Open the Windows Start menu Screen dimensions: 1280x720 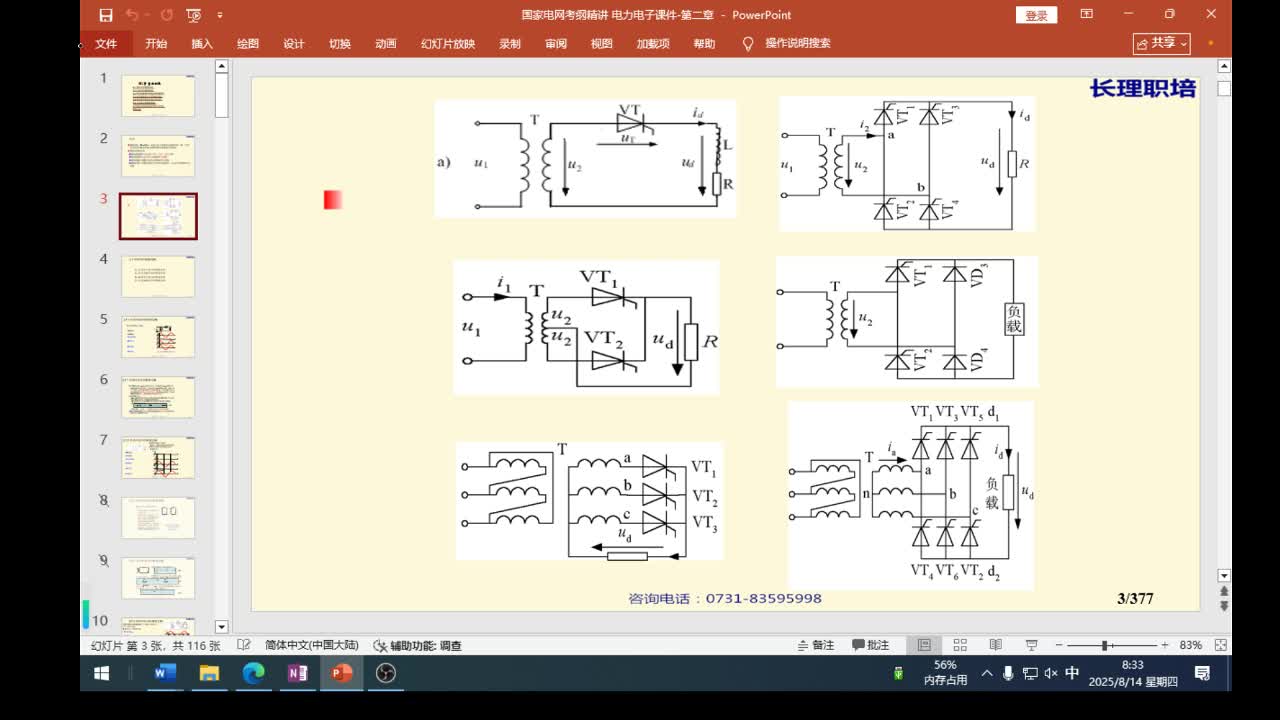[102, 674]
